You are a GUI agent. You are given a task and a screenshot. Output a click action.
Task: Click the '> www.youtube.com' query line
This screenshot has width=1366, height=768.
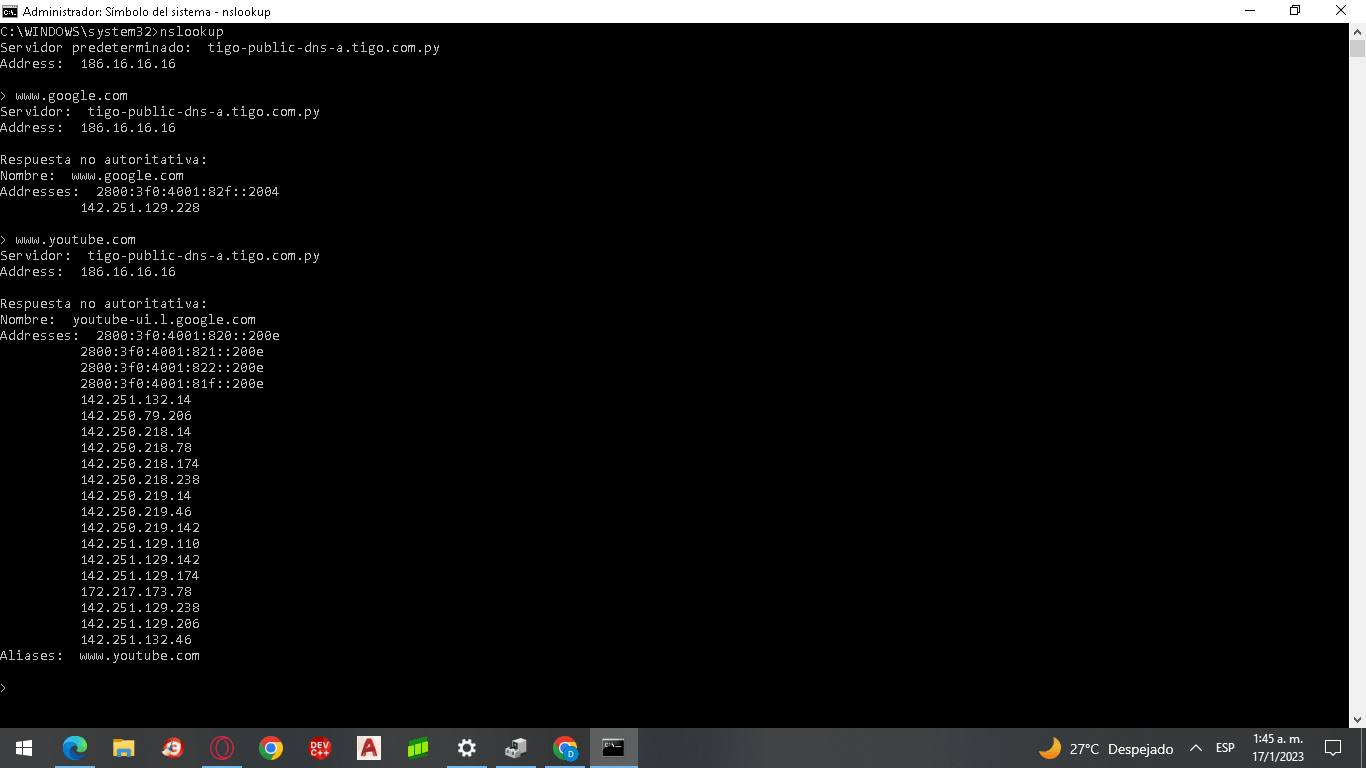[68, 240]
